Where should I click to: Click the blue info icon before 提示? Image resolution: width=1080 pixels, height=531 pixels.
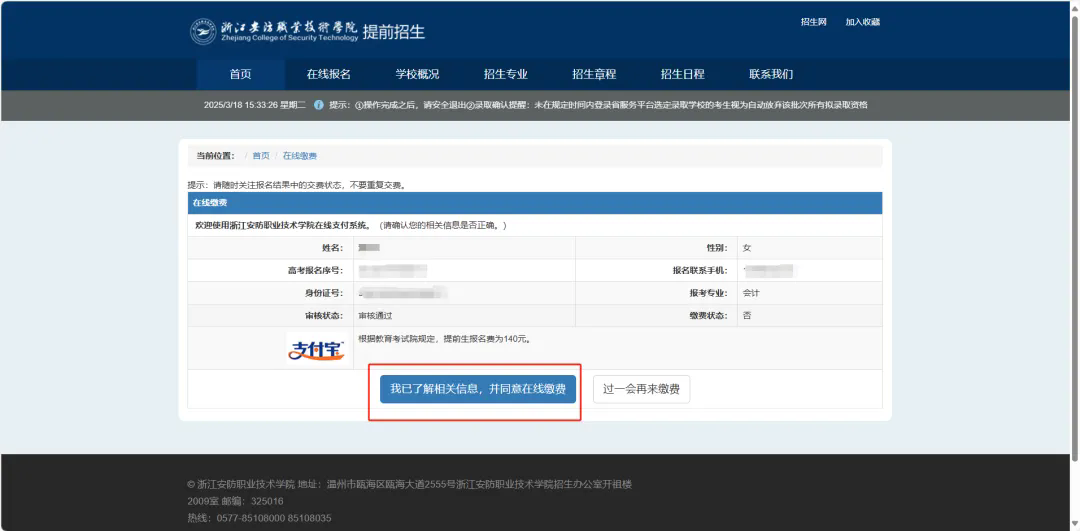[319, 105]
